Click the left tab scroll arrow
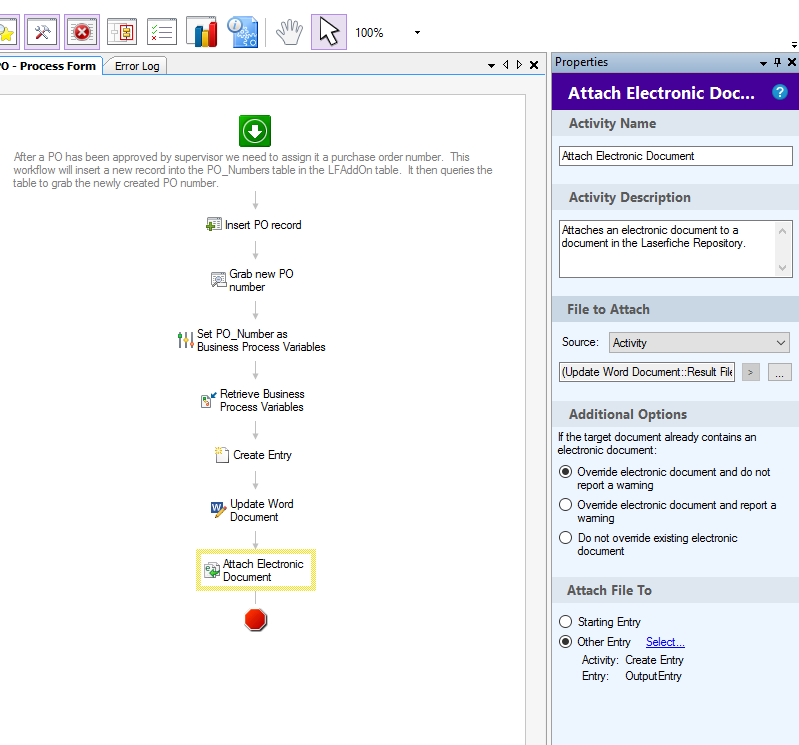Image resolution: width=799 pixels, height=745 pixels. pos(505,65)
